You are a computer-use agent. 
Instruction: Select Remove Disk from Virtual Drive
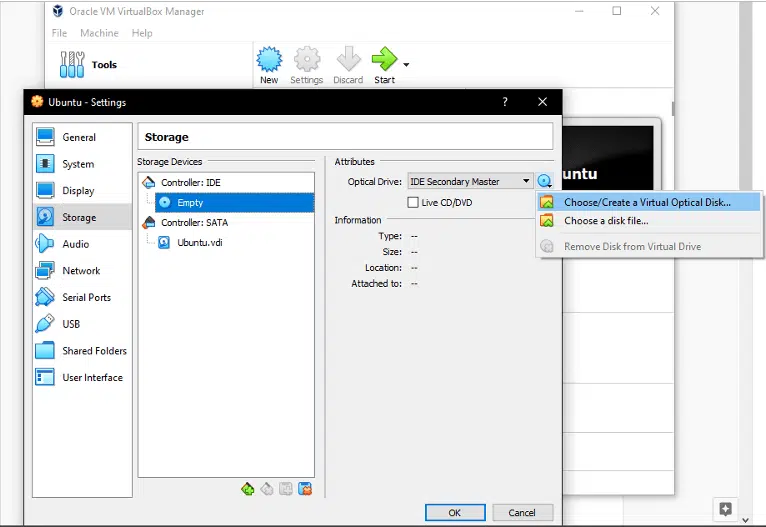point(649,247)
